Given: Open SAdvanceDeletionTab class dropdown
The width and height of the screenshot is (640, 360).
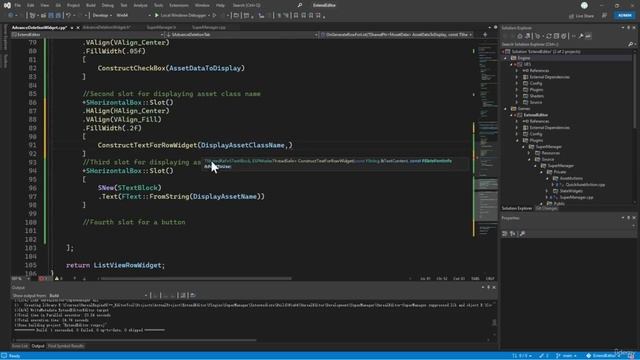Looking at the screenshot, I should (242, 35).
